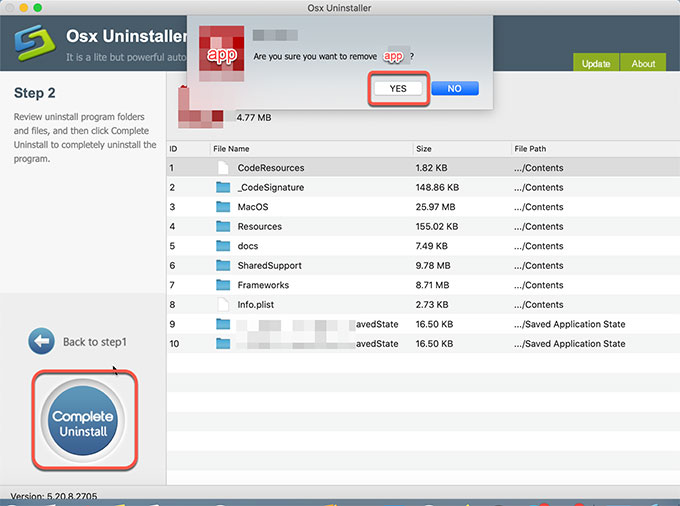
Task: Click the yellow minimize window button
Action: pyautogui.click(x=24, y=7)
